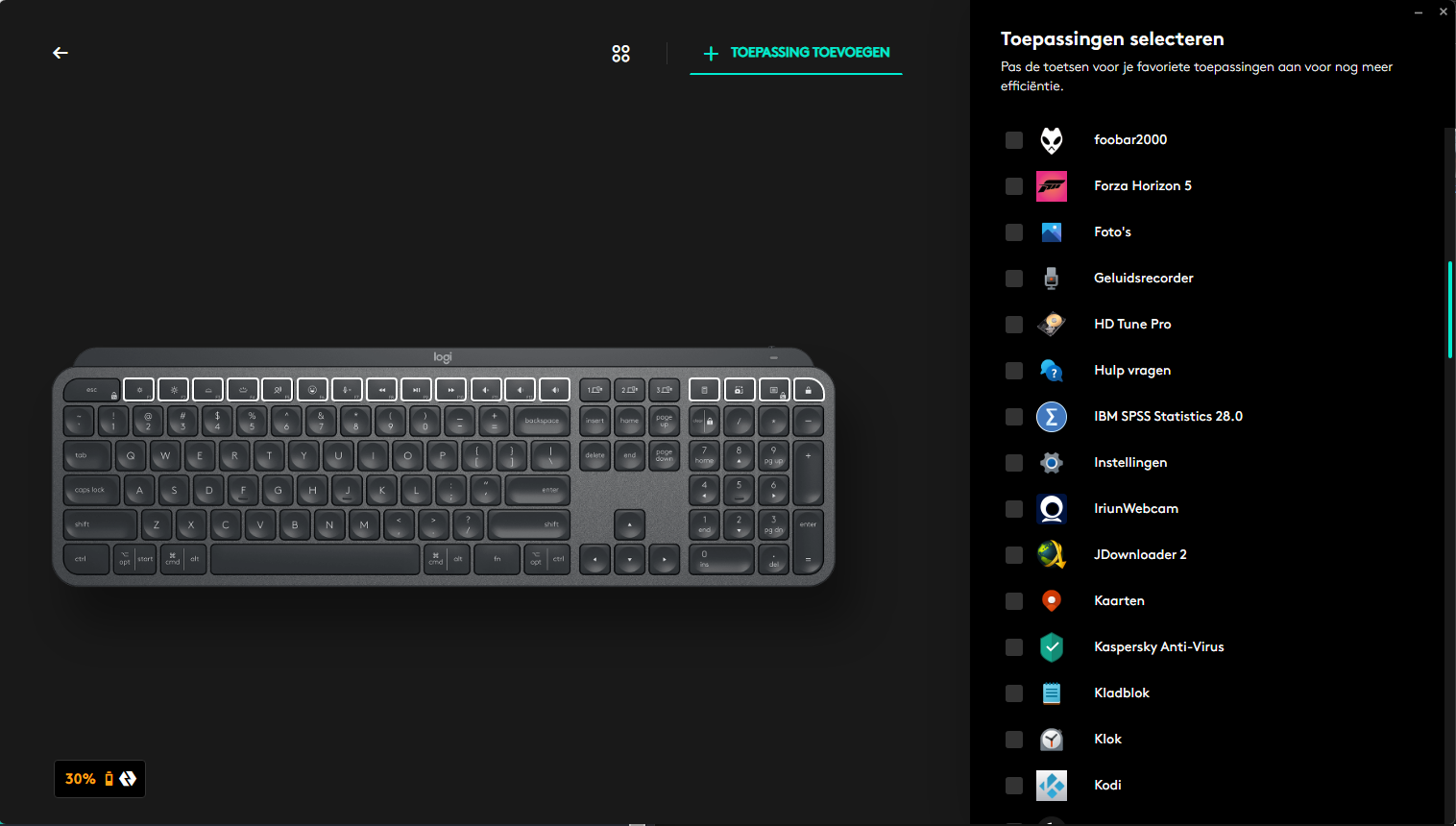Check the IBM SPSS Statistics 28.0 box
The height and width of the screenshot is (826, 1456).
pyautogui.click(x=1014, y=417)
